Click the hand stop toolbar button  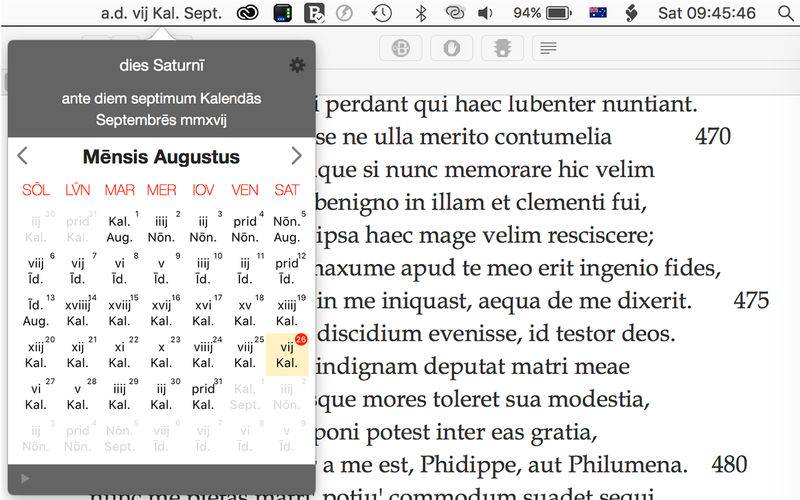click(x=452, y=48)
